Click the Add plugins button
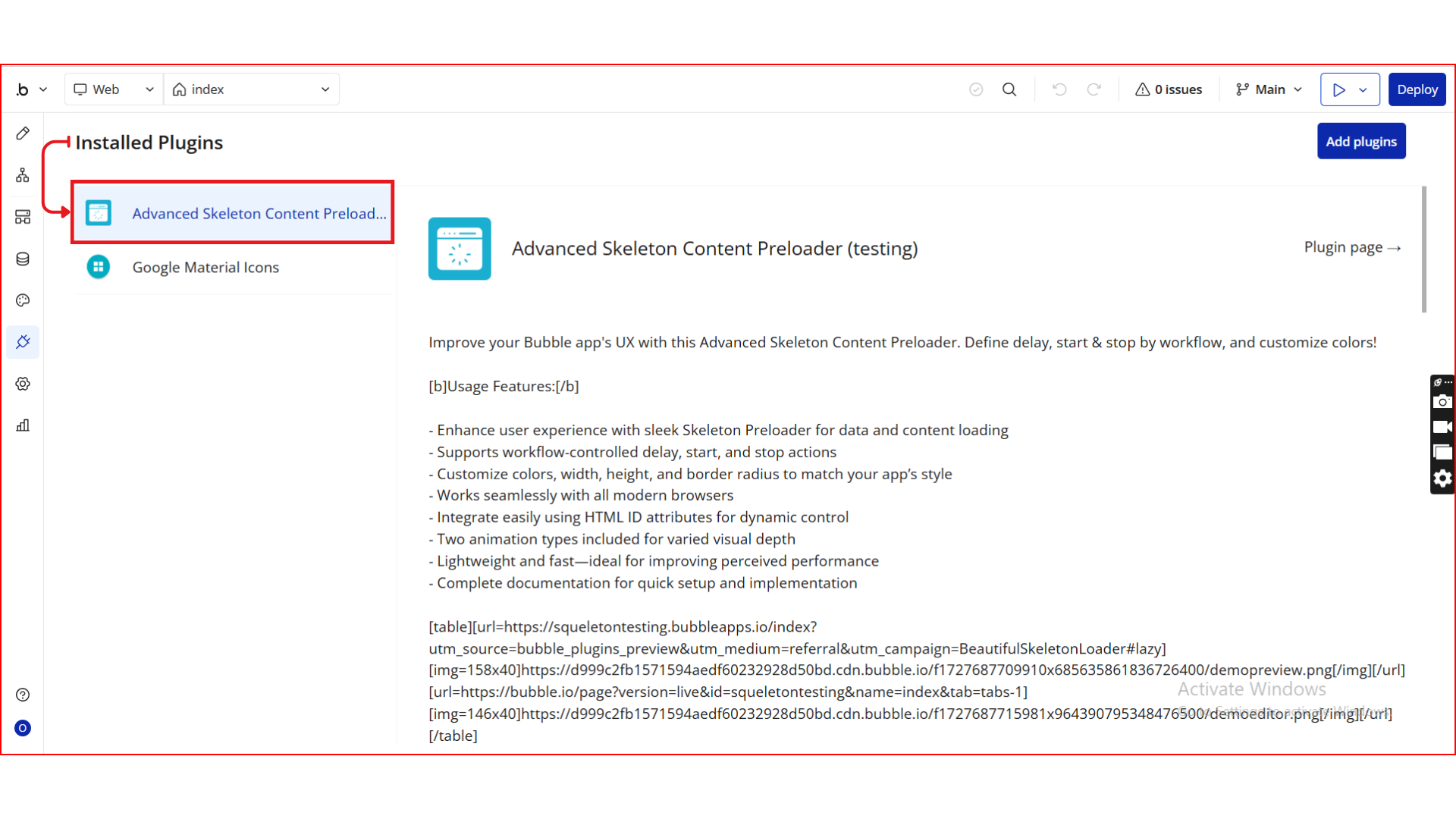Image resolution: width=1456 pixels, height=819 pixels. point(1361,141)
